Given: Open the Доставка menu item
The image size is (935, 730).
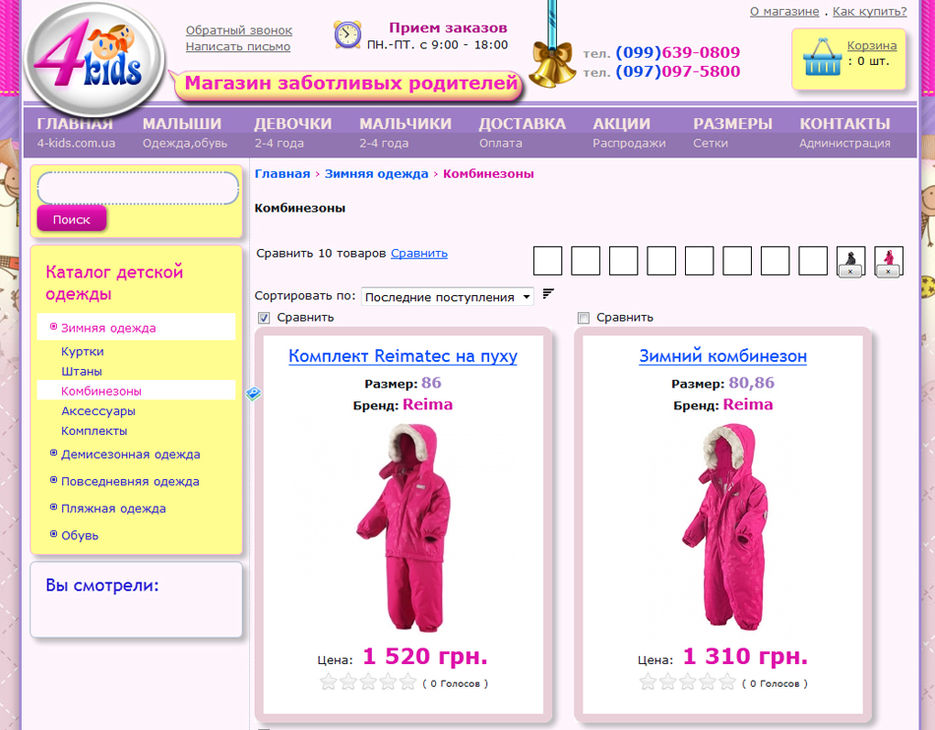Looking at the screenshot, I should [x=521, y=124].
